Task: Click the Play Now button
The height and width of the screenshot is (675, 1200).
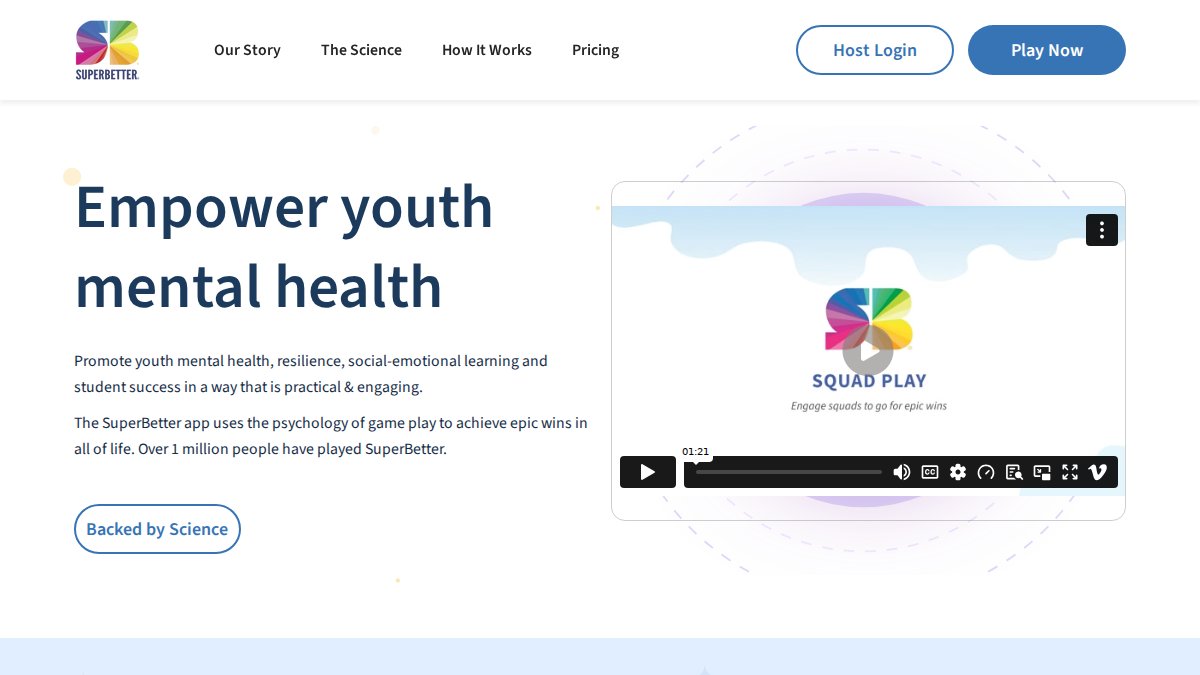Action: [1047, 50]
